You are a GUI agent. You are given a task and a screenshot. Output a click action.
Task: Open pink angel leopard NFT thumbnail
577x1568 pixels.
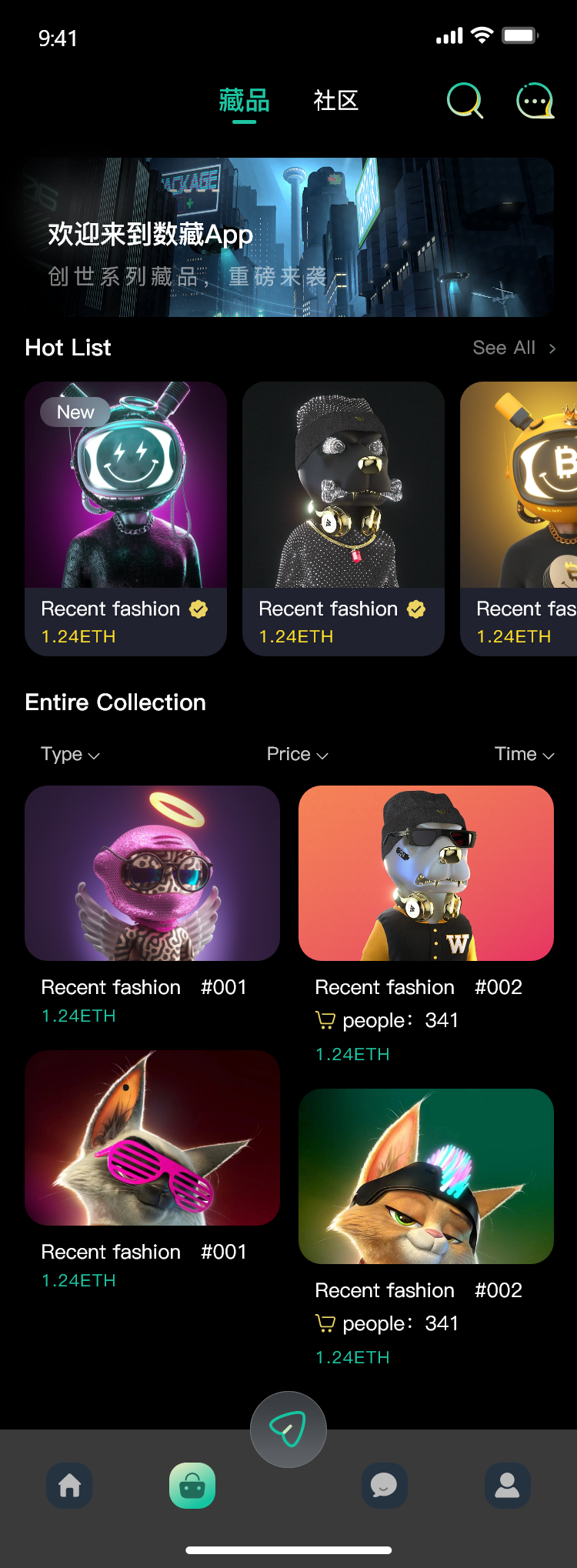point(152,873)
